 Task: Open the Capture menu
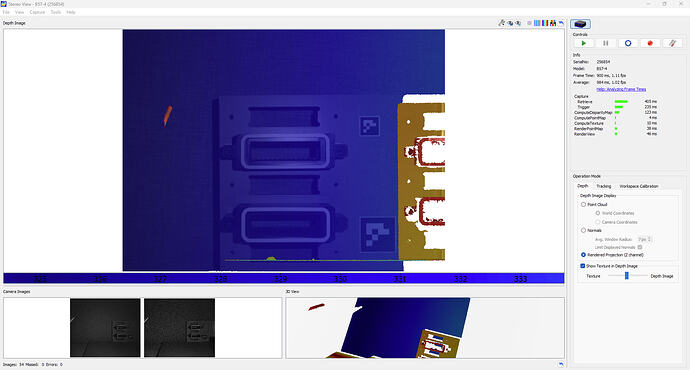37,12
